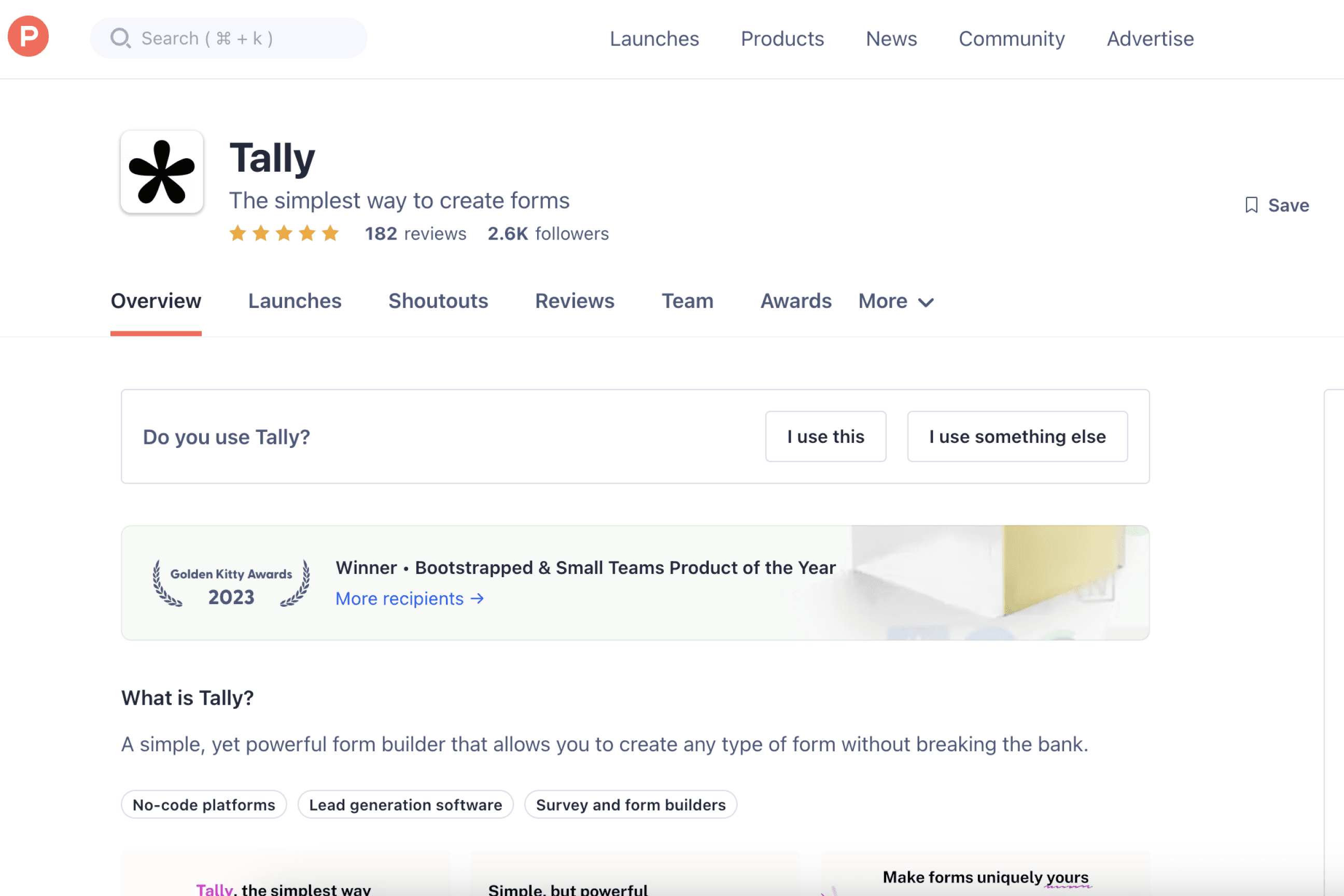
Task: Select Survey and form builders tag
Action: (631, 805)
